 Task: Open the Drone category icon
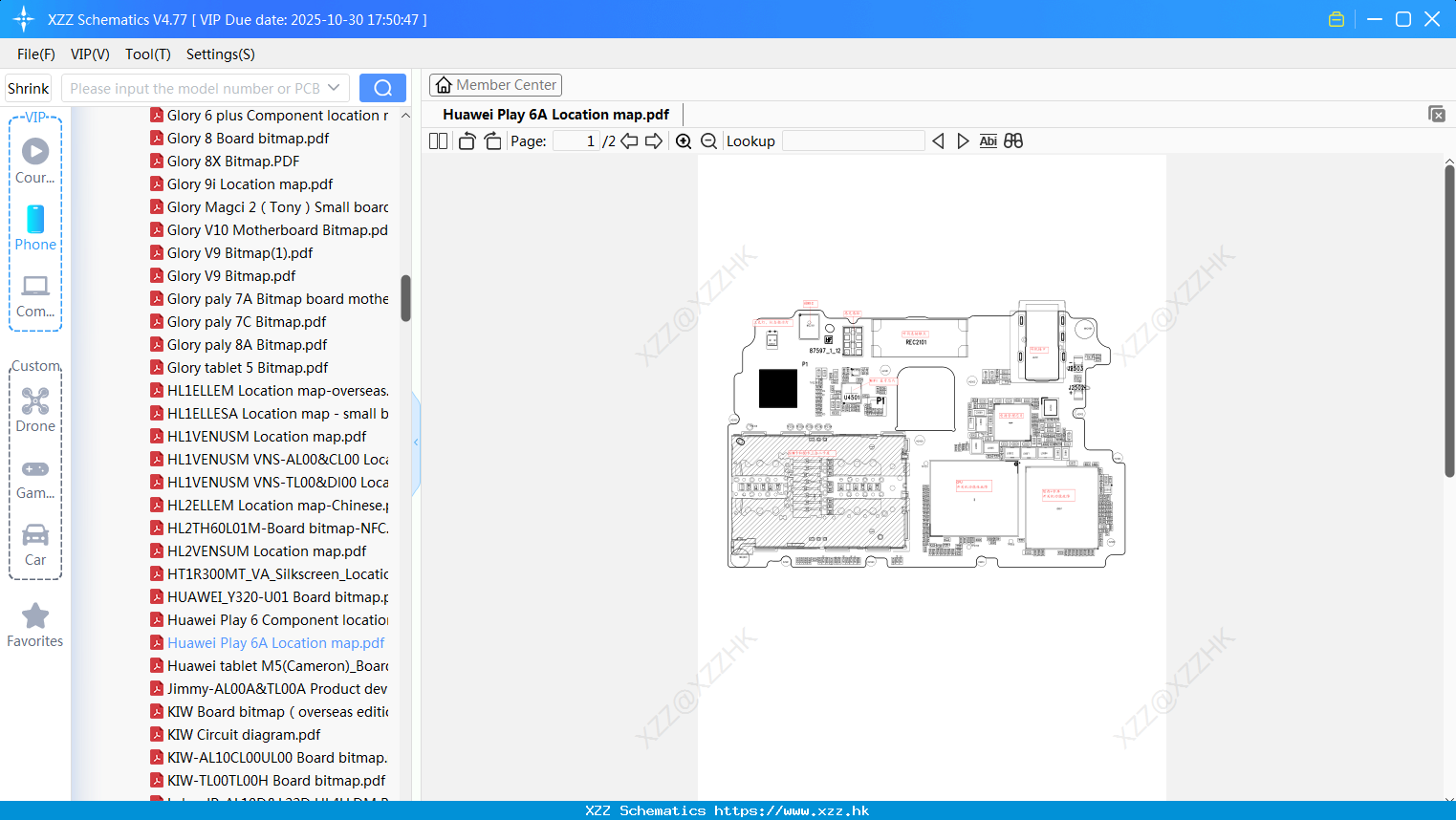(x=35, y=410)
